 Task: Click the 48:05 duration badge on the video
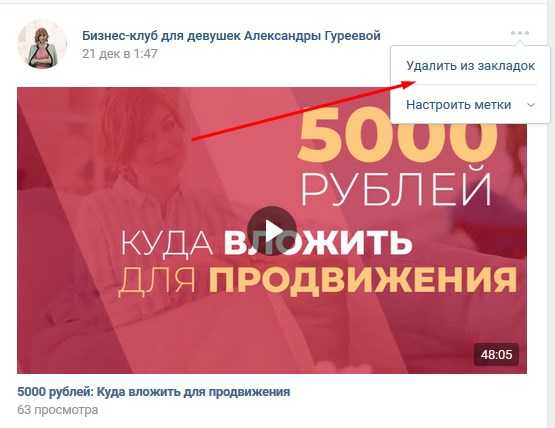tap(496, 354)
